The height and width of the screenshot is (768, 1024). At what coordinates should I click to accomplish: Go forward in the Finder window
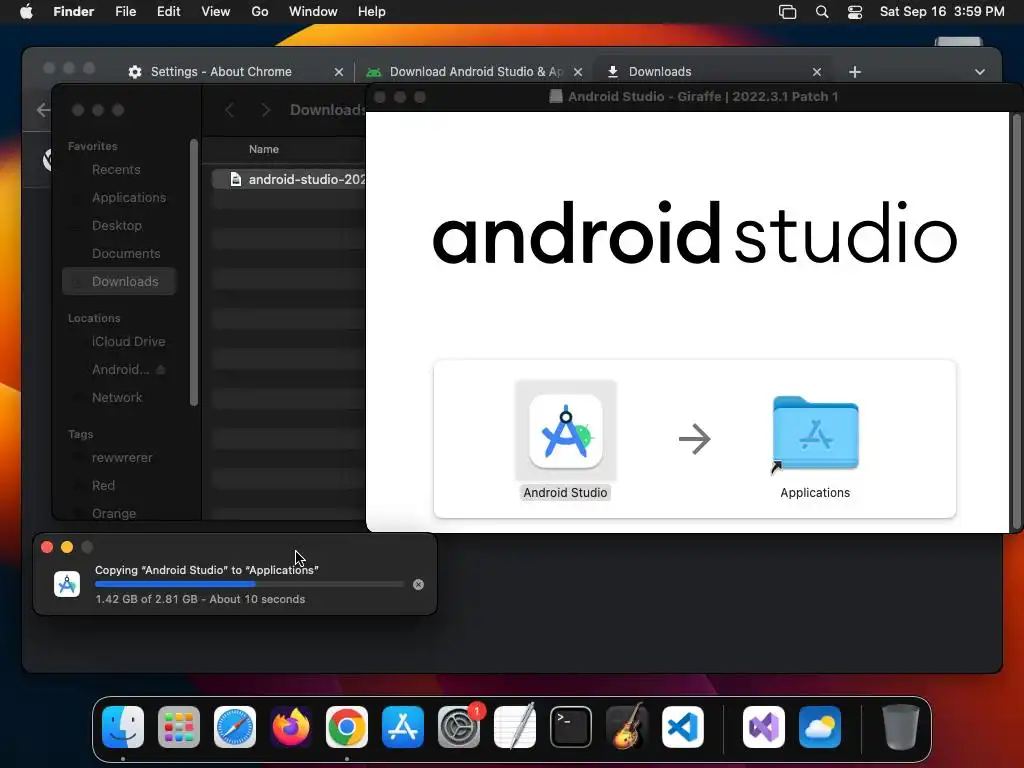pyautogui.click(x=265, y=110)
